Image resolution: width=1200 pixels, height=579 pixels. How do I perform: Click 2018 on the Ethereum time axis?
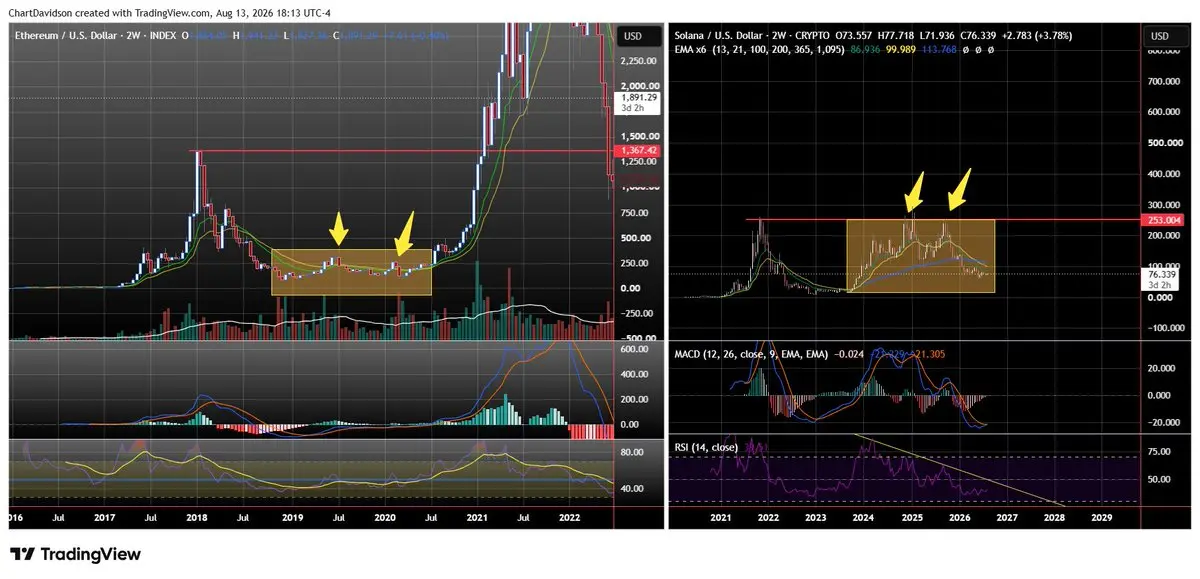197,518
